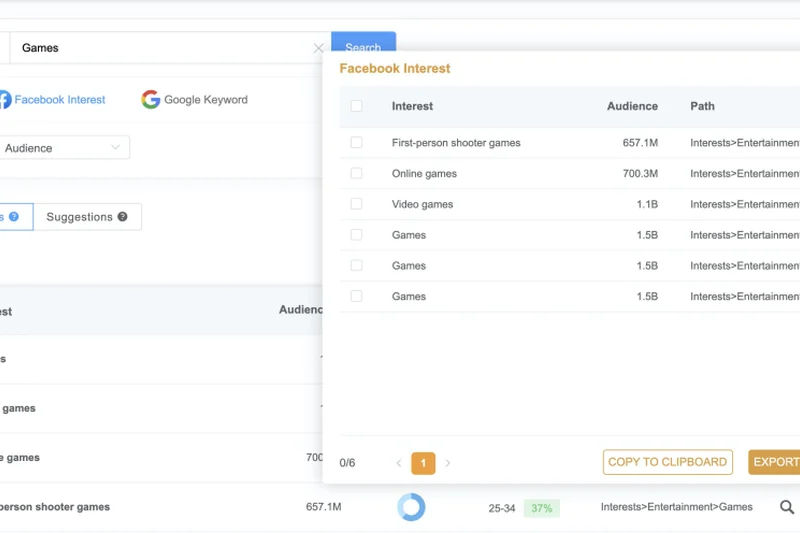Click the 0/6 selection counter

point(347,463)
